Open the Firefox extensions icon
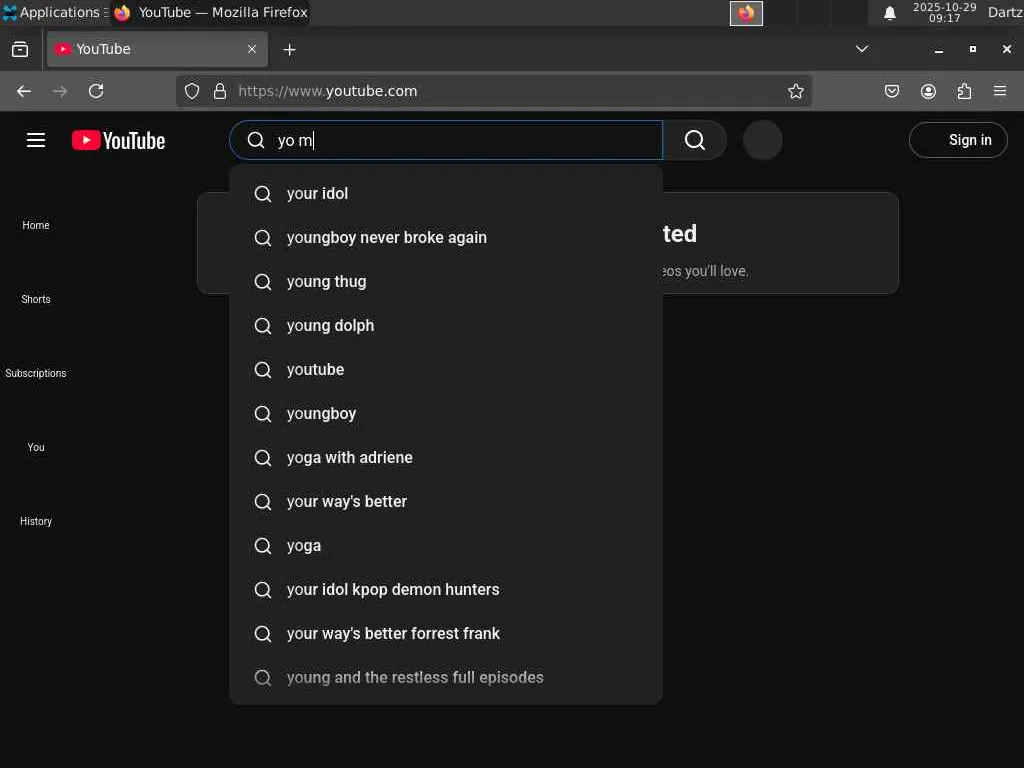 (x=964, y=91)
